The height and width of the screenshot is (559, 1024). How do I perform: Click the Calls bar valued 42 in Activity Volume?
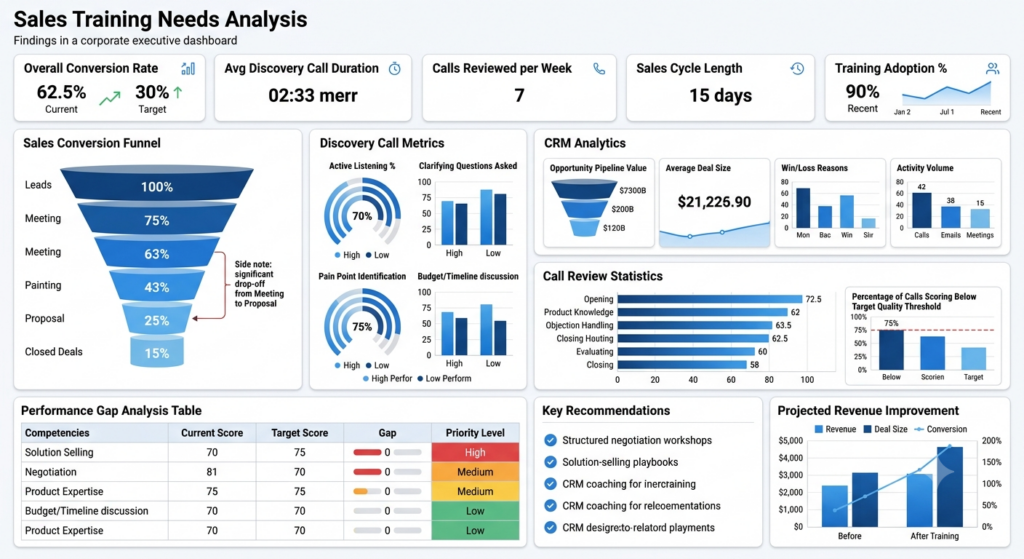pos(921,210)
